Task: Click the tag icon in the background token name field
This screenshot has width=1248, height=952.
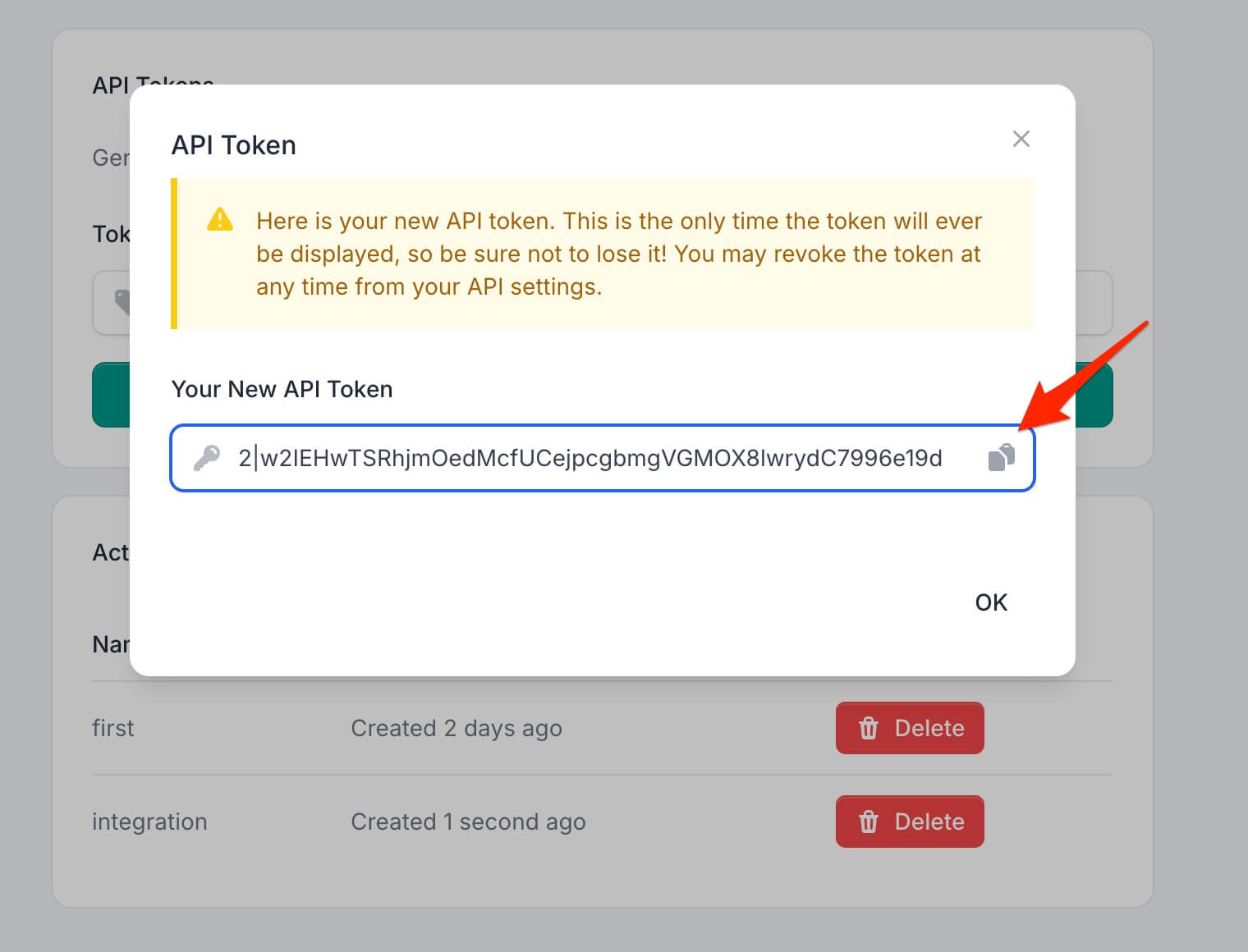Action: point(123,303)
